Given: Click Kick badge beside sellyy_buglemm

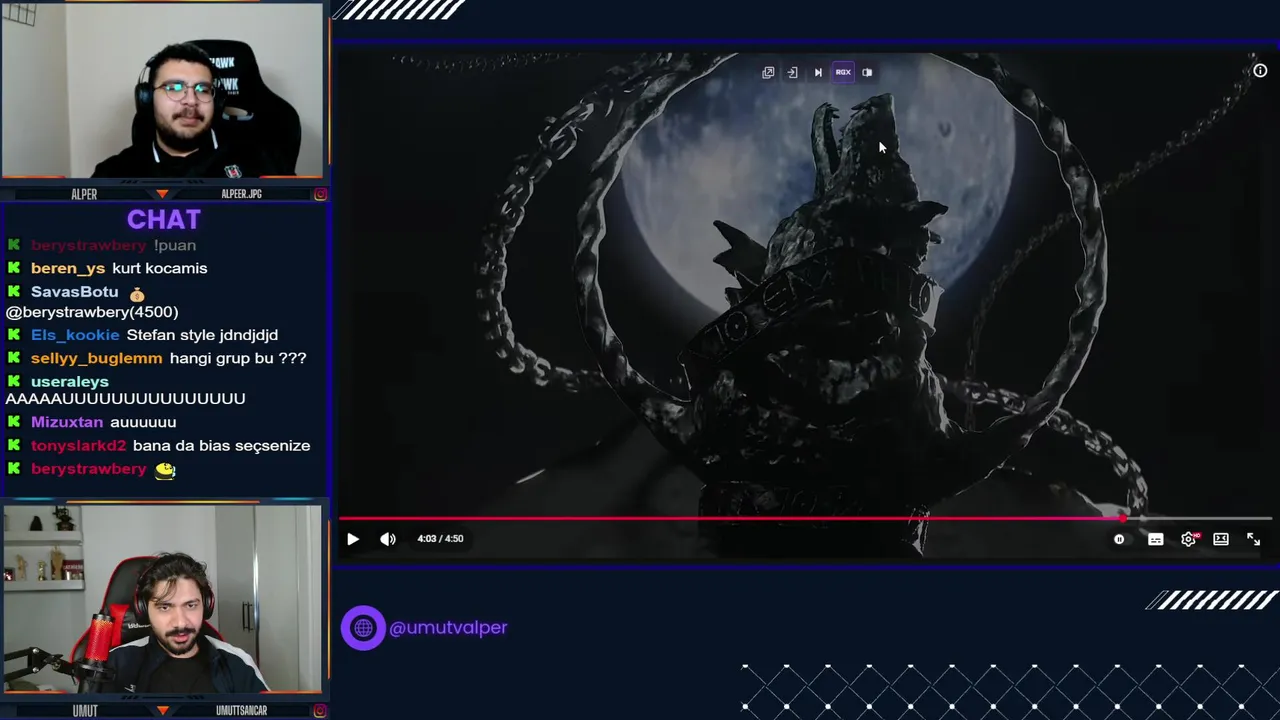Looking at the screenshot, I should point(14,358).
